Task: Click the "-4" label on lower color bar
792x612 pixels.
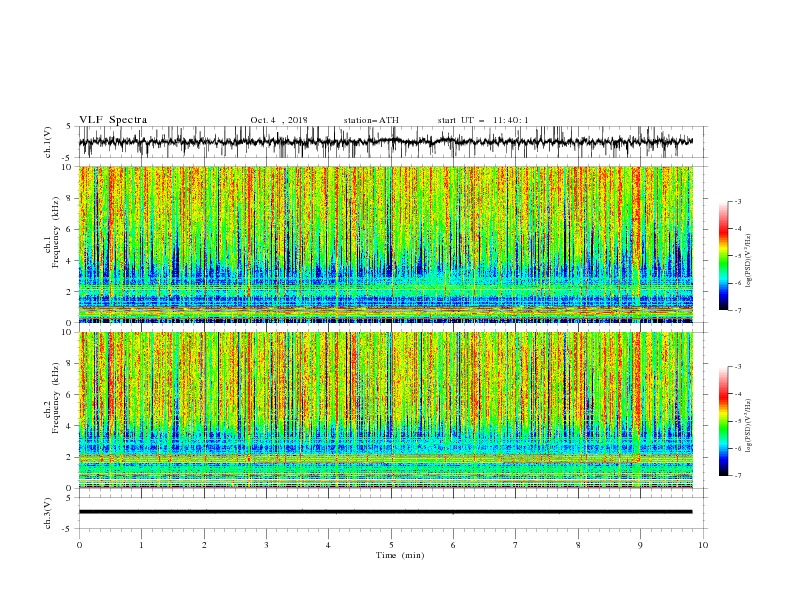Action: click(738, 394)
